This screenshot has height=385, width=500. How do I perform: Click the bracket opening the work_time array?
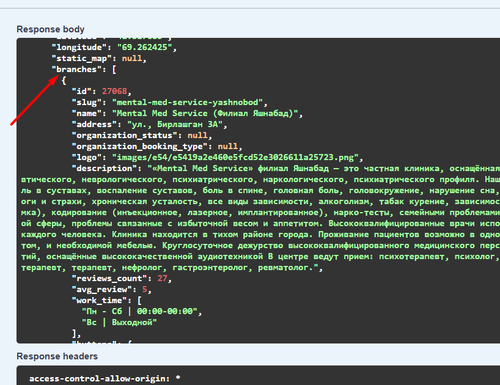coord(140,300)
